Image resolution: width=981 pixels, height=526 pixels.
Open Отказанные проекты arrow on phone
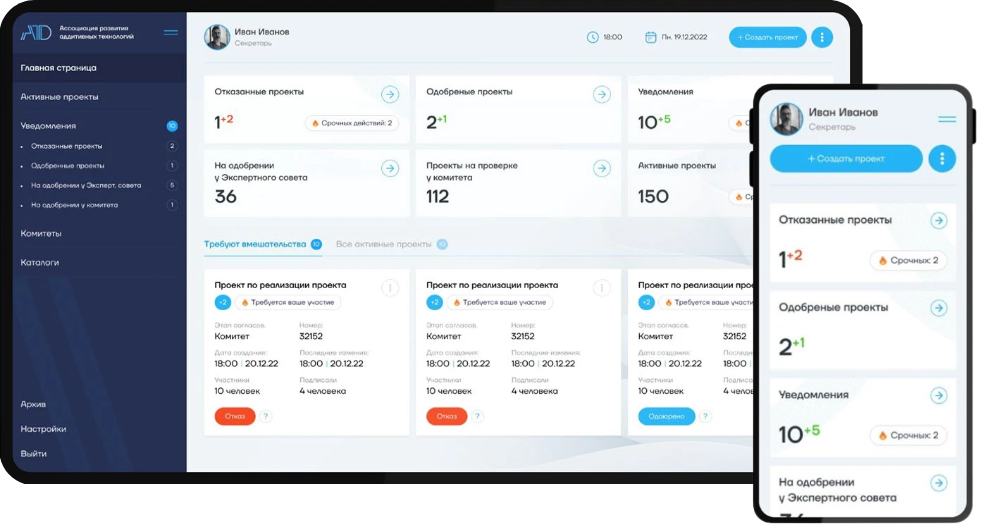938,221
